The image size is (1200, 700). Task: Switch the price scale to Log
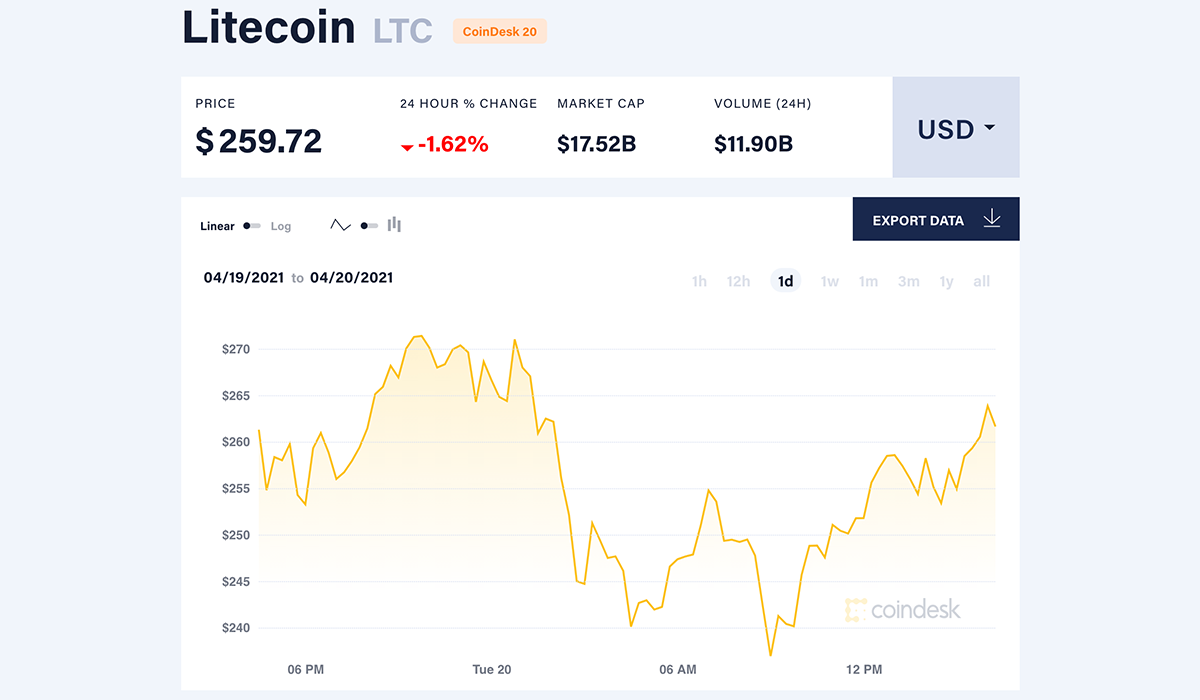point(280,226)
